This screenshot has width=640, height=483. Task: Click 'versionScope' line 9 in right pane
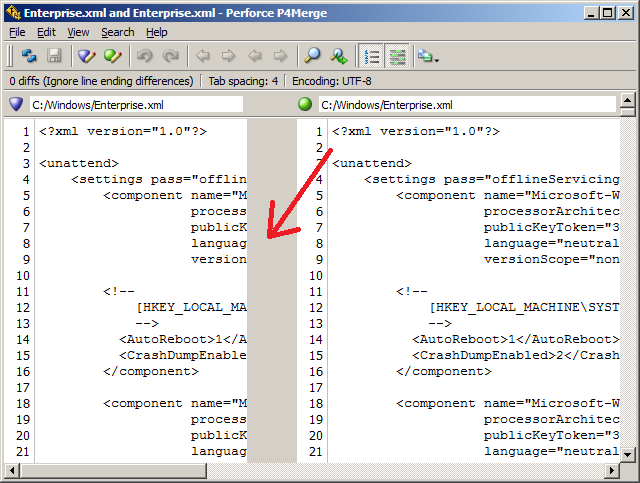(x=552, y=259)
